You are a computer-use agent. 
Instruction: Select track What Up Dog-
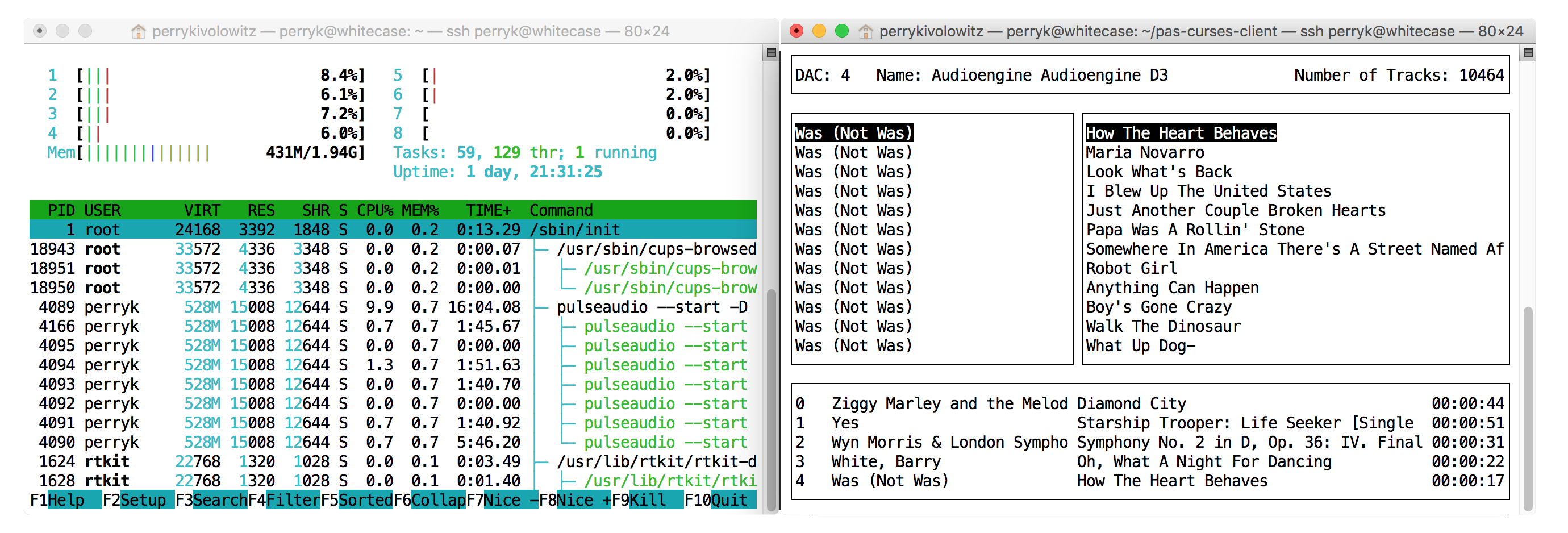(1141, 346)
